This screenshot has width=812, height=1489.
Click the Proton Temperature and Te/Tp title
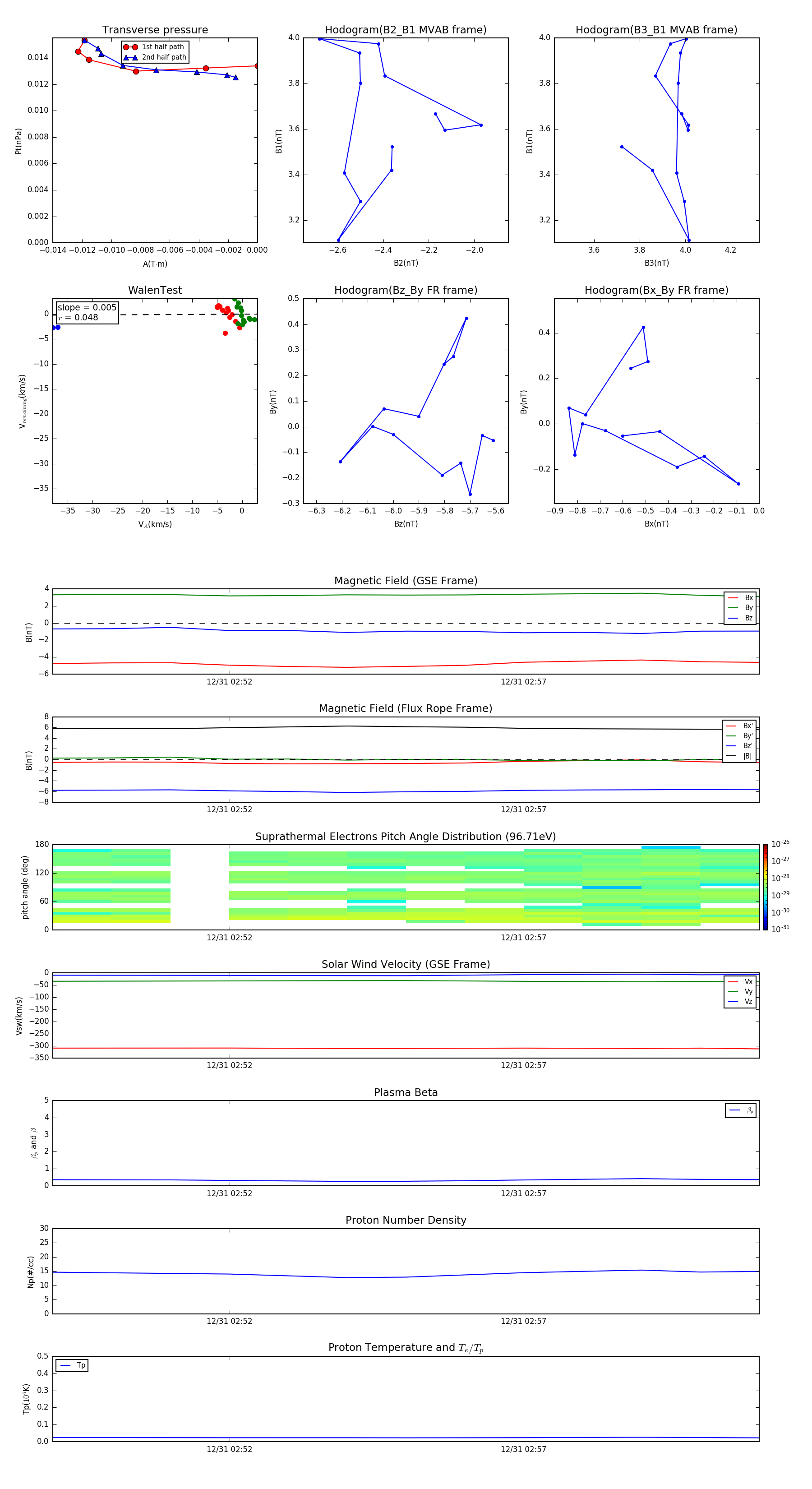tap(406, 1348)
